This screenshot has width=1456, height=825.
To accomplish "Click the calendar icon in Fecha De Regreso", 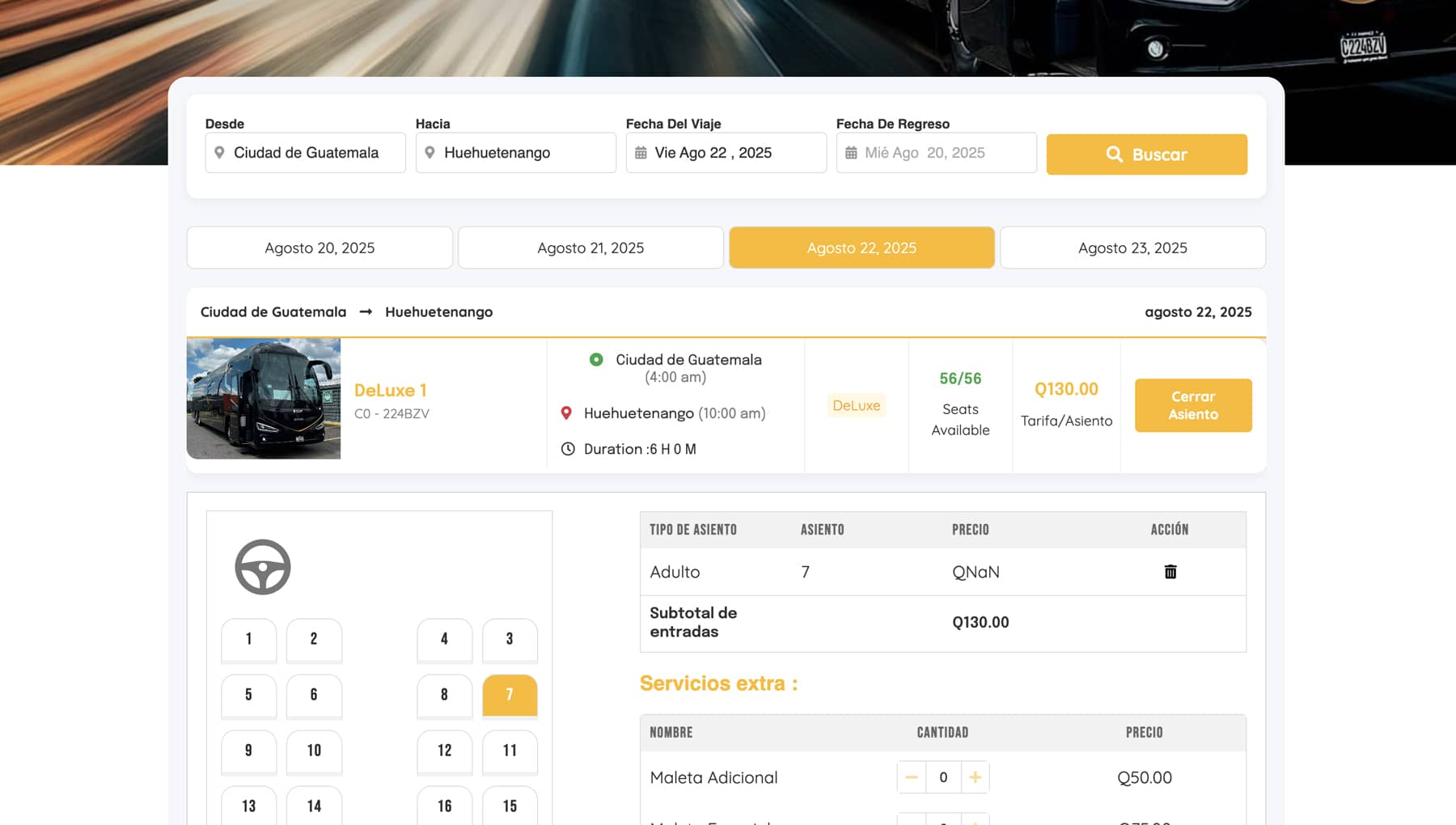I will tap(851, 153).
